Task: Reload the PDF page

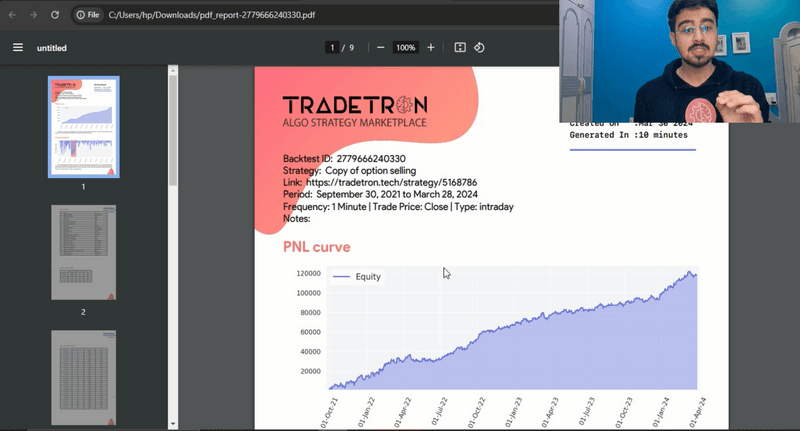Action: point(54,15)
